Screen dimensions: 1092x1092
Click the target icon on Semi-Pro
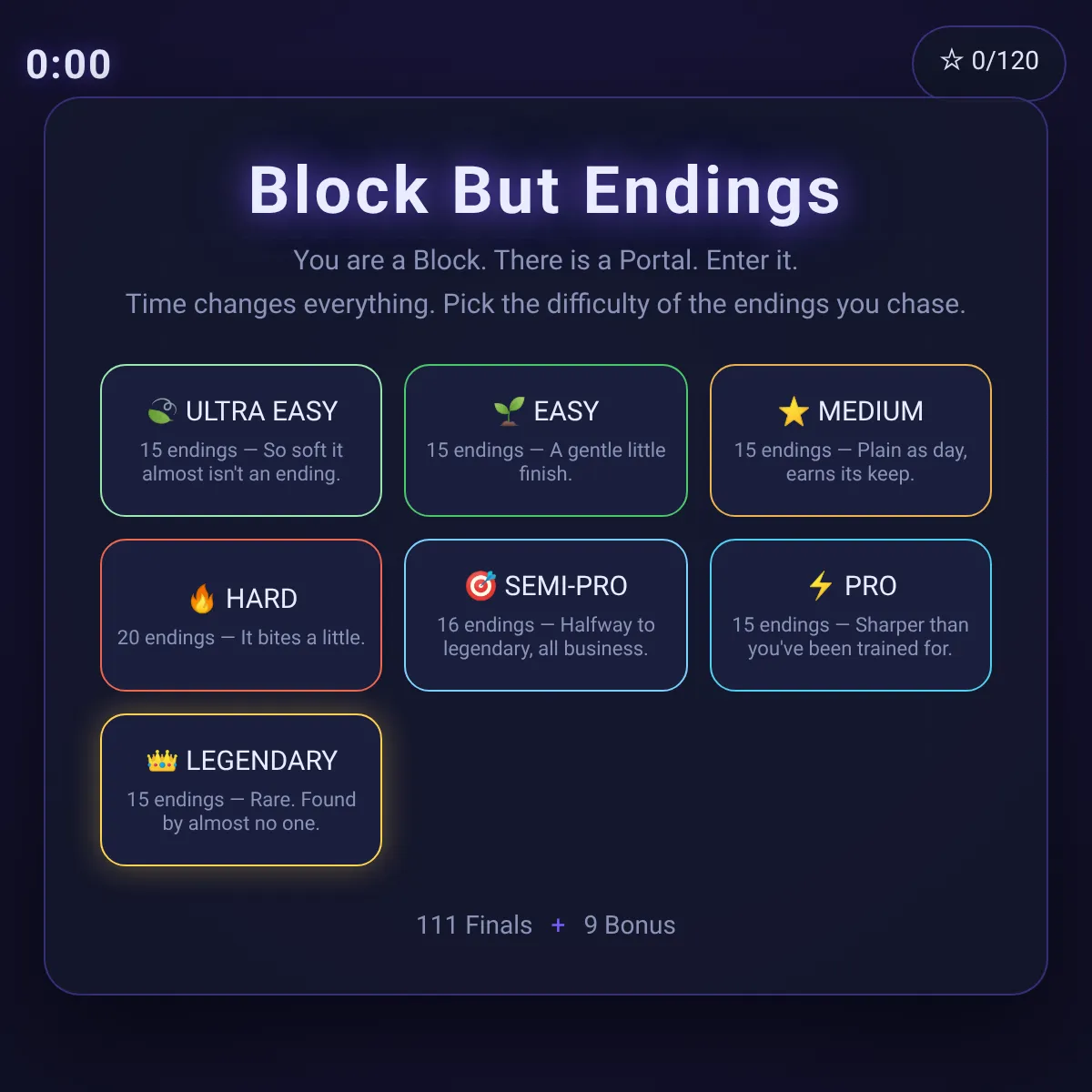pyautogui.click(x=480, y=585)
